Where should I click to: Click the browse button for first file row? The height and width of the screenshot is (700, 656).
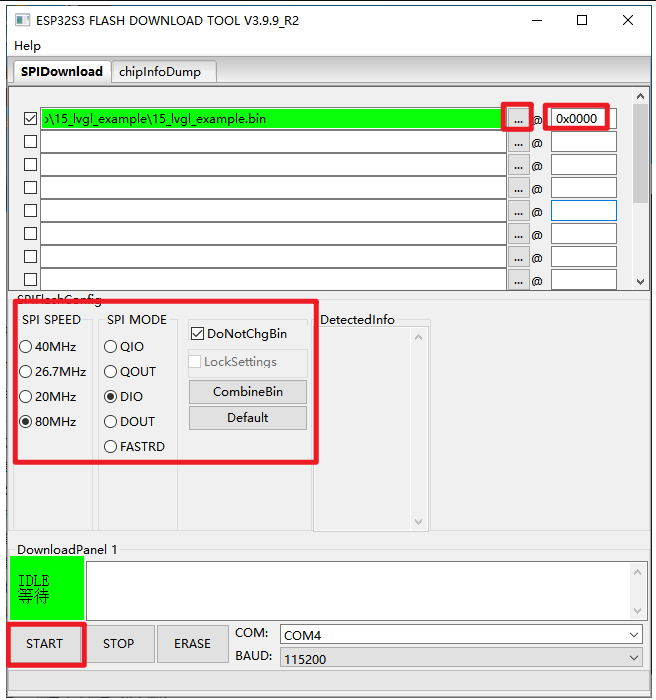[517, 119]
